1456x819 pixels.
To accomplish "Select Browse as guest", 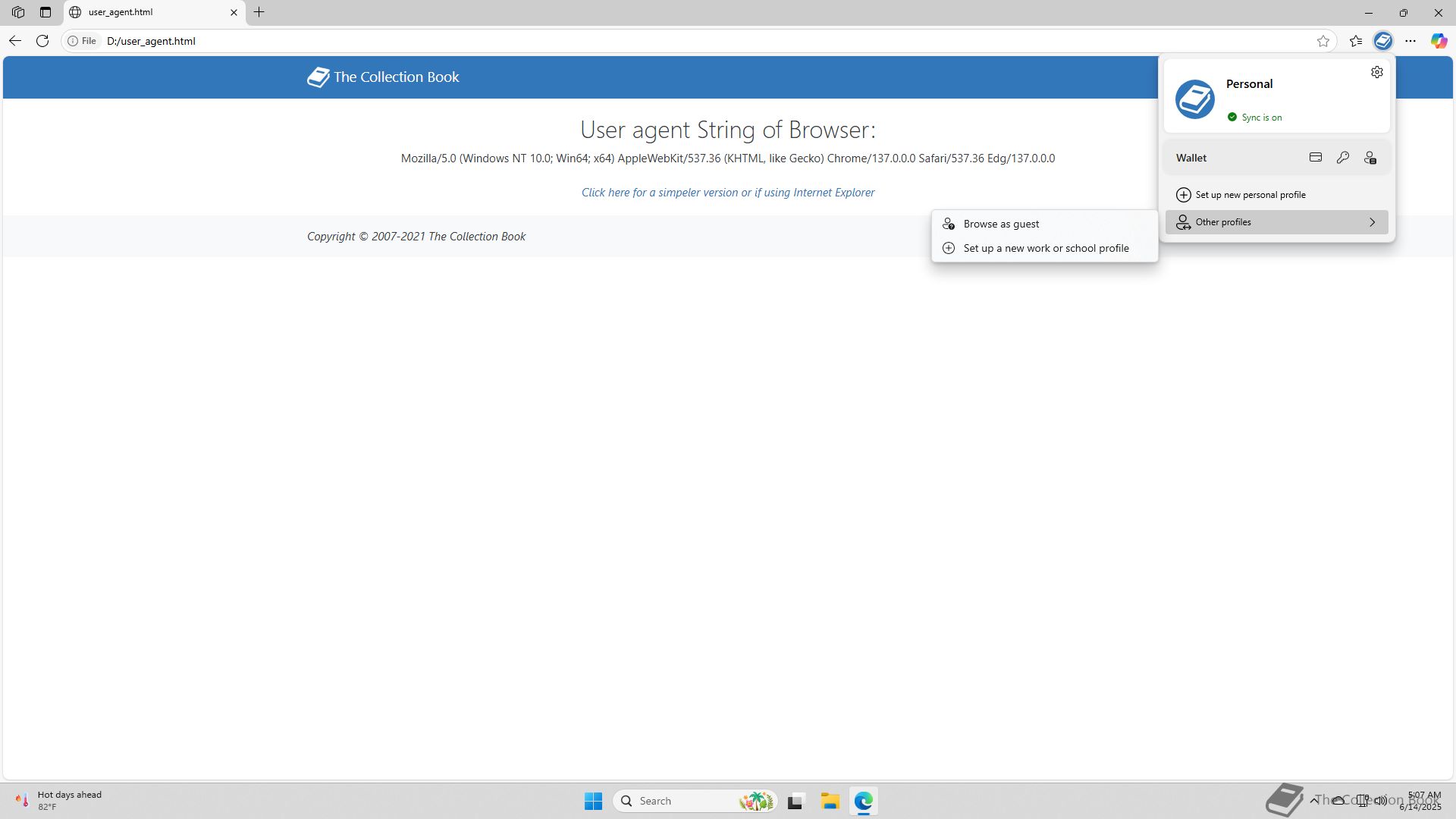I will tap(1001, 224).
